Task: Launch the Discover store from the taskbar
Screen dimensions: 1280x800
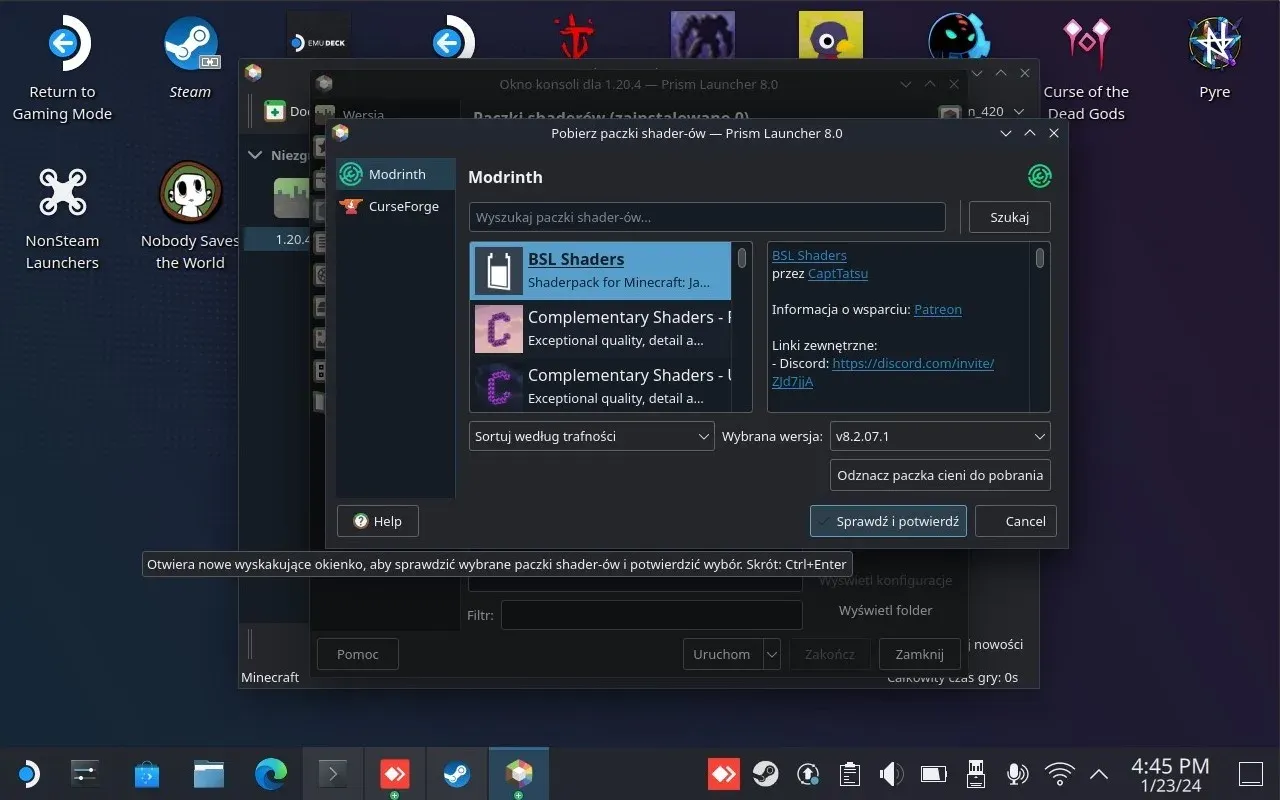Action: (147, 773)
